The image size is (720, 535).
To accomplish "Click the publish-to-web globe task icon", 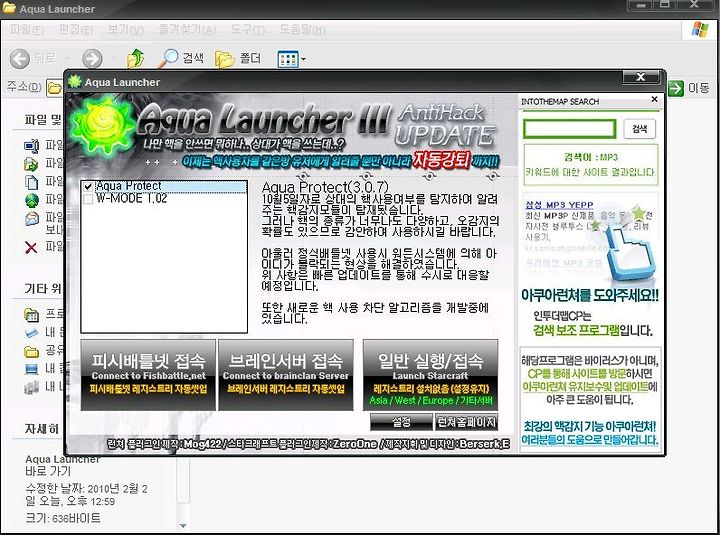I will (32, 200).
